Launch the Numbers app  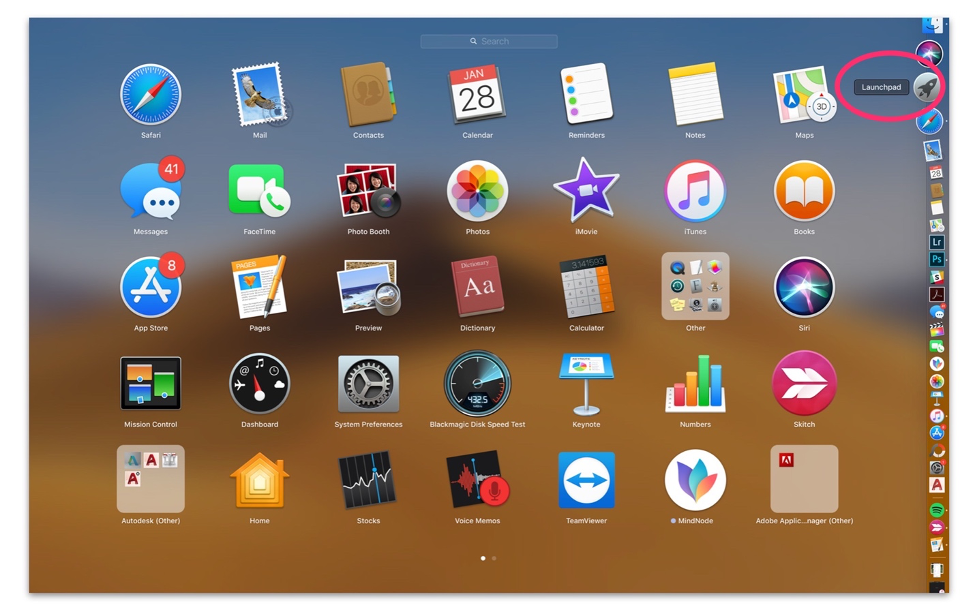(695, 384)
